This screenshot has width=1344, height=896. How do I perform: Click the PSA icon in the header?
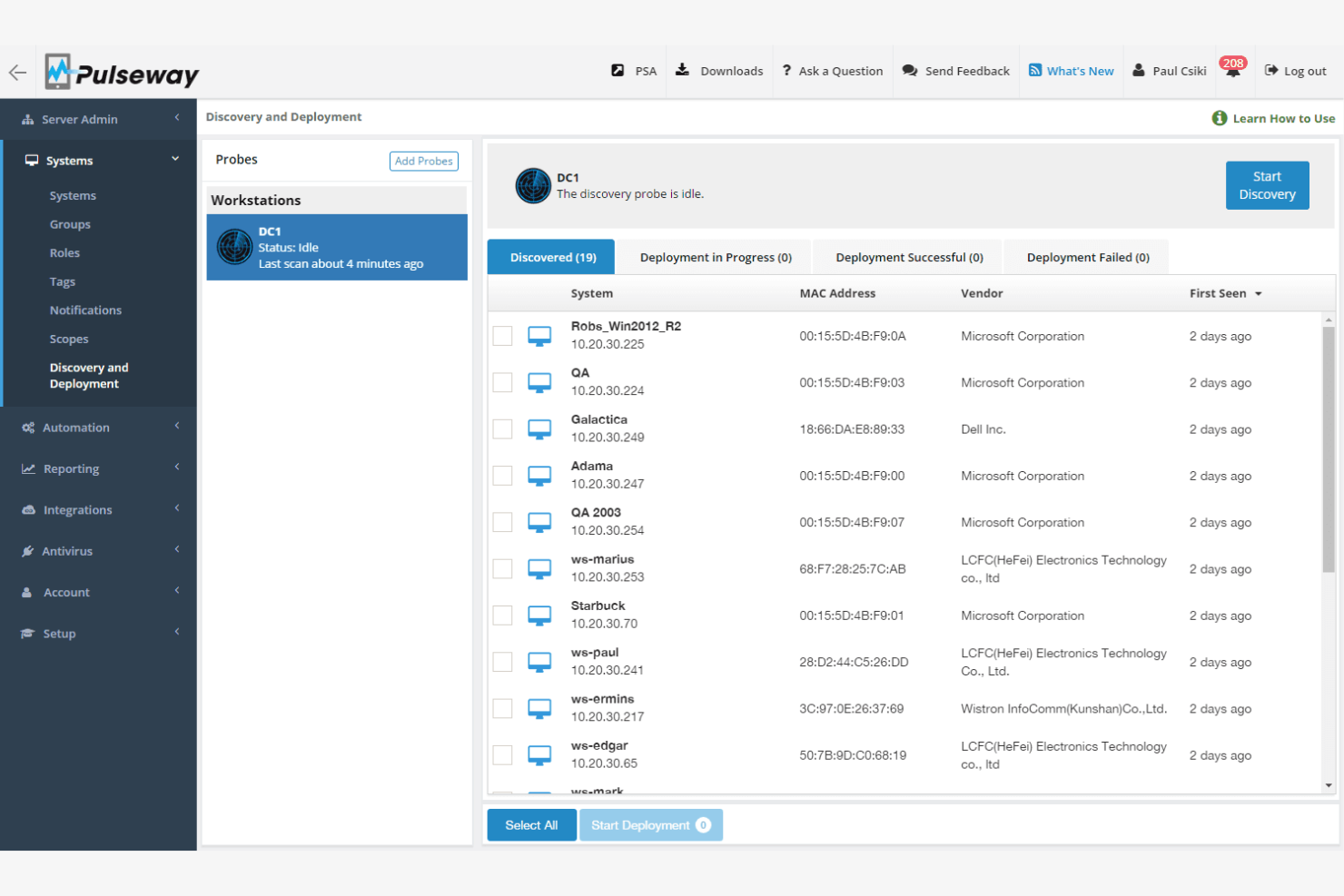tap(618, 70)
